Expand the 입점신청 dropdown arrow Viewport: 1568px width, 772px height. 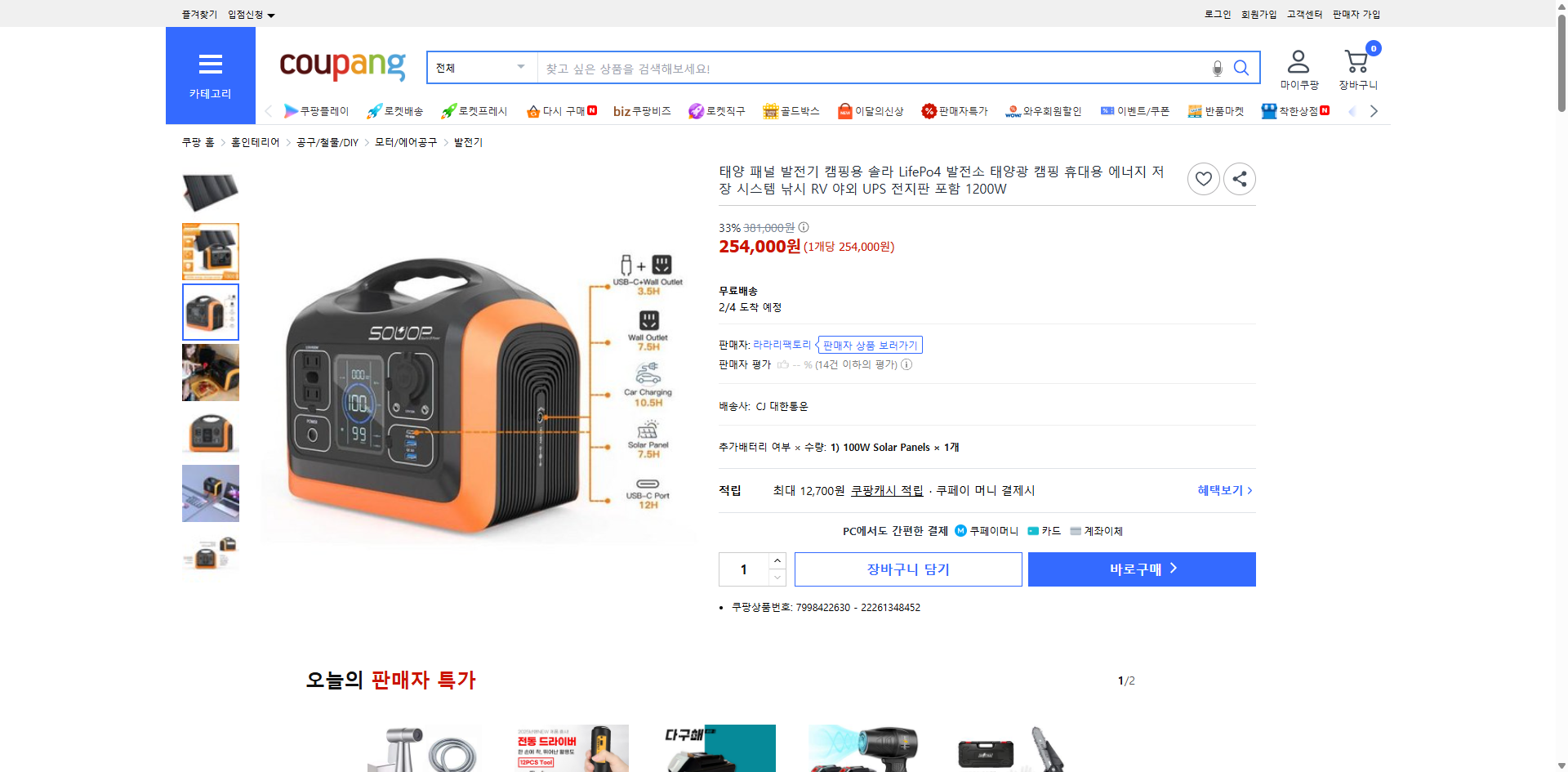272,14
